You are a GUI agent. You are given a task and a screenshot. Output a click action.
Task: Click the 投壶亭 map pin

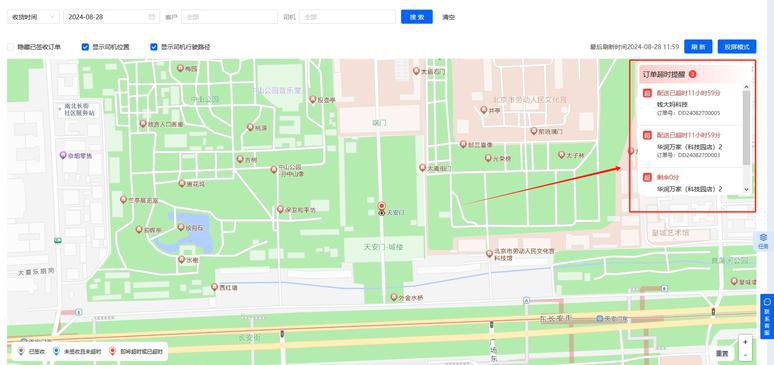click(312, 99)
